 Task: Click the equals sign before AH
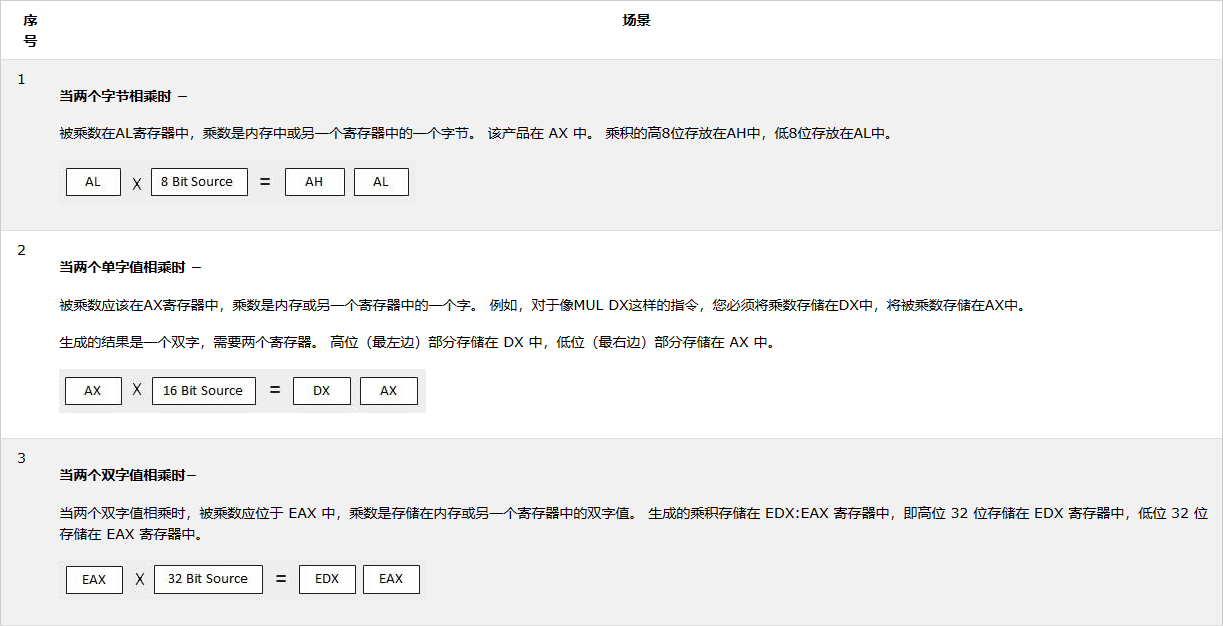click(265, 182)
